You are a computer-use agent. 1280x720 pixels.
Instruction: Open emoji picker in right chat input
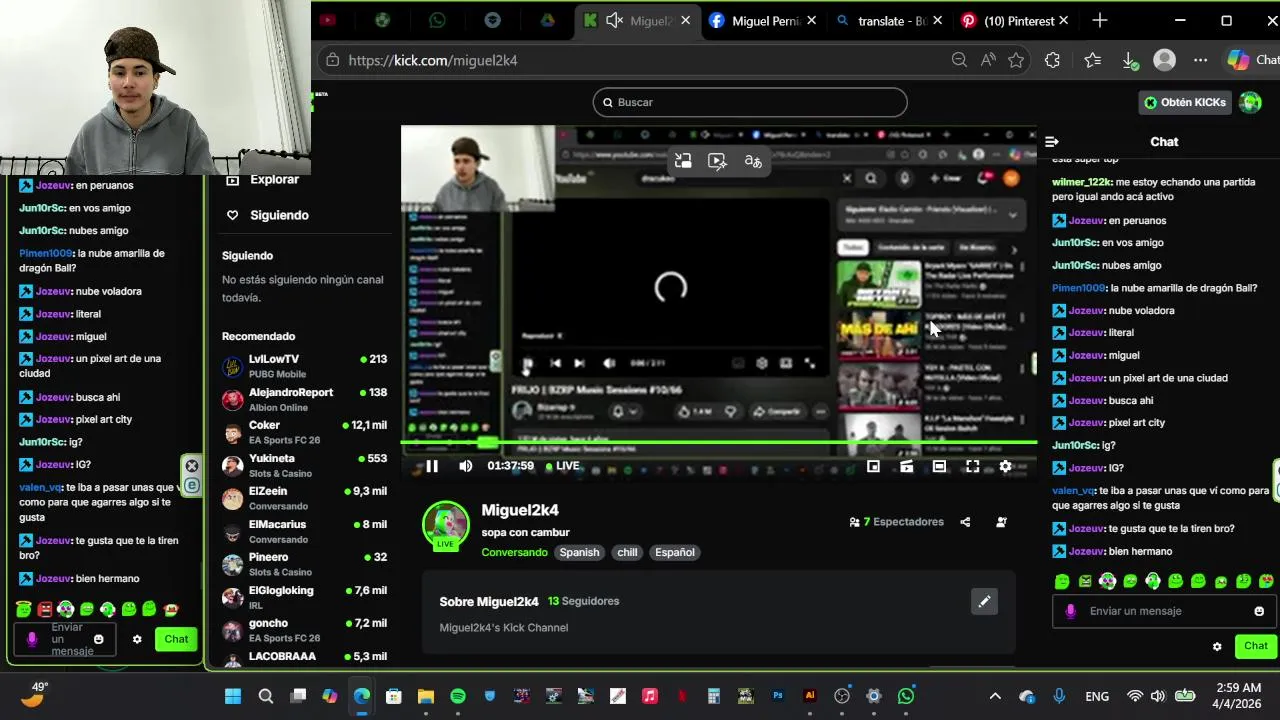tap(1259, 611)
